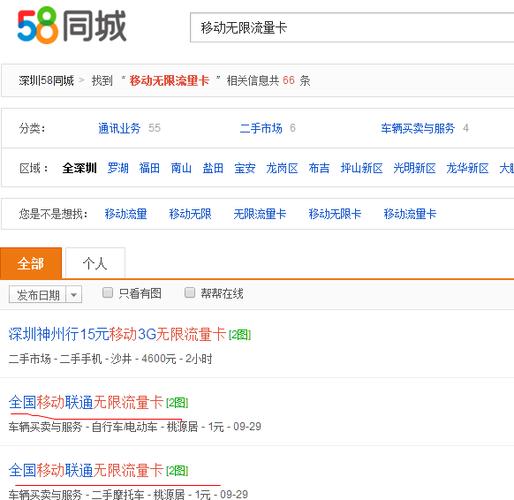Open the 发布日期 sort dropdown
This screenshot has height=500, width=514.
pos(45,295)
